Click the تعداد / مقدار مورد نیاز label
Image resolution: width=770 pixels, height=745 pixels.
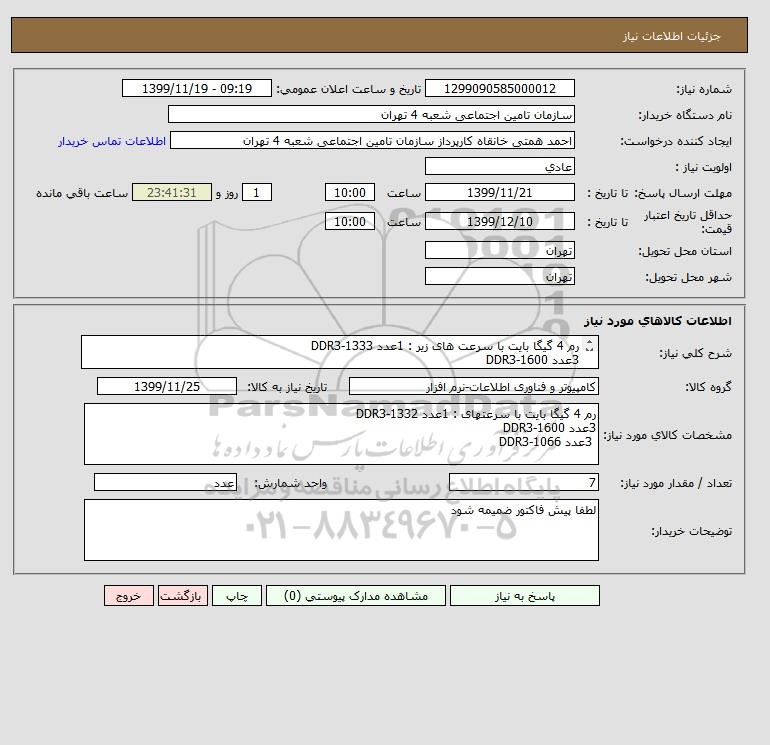(x=676, y=484)
